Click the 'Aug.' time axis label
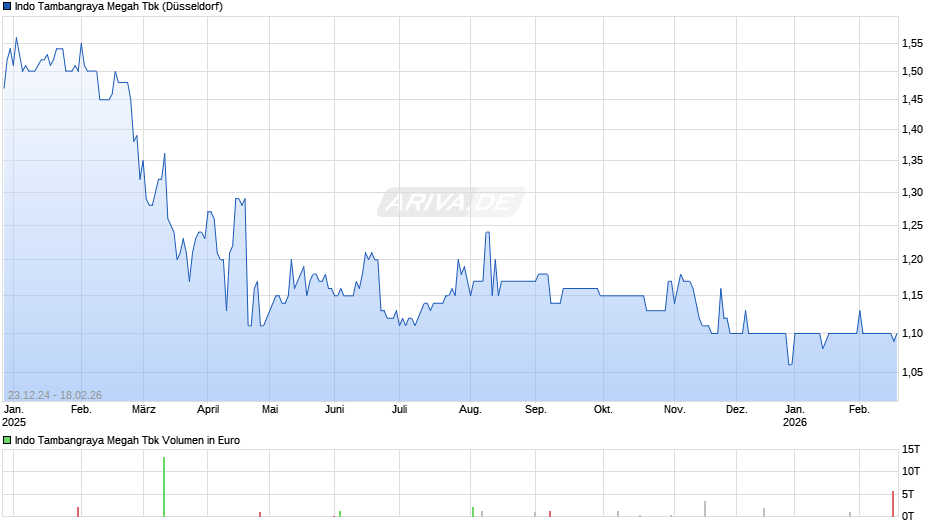This screenshot has height=526, width=940. pyautogui.click(x=471, y=410)
